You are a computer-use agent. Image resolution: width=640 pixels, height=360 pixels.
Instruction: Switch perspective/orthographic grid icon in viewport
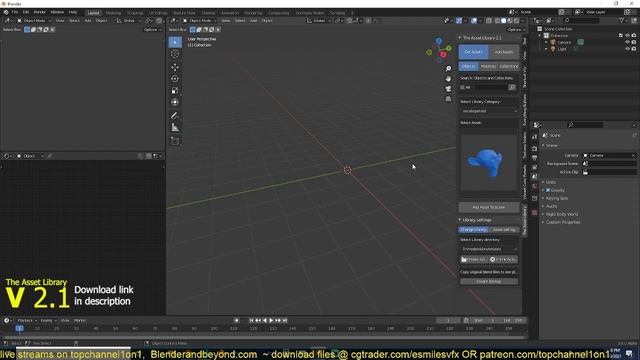[x=448, y=99]
